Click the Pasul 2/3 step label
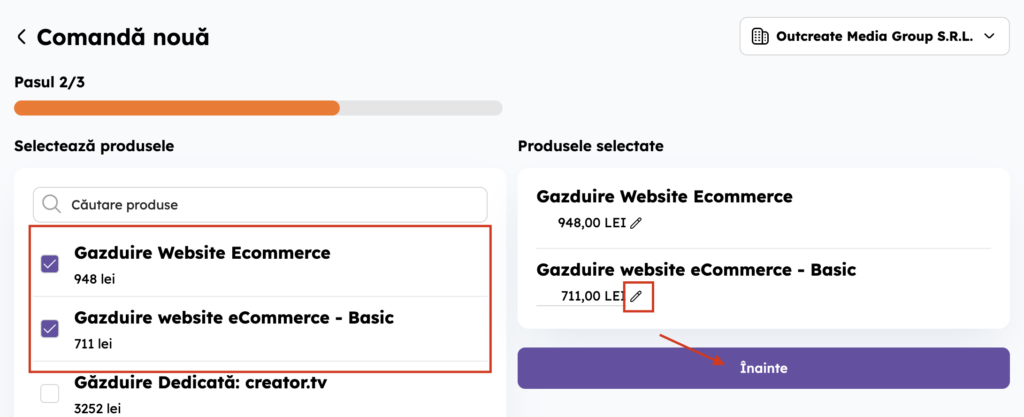 [x=49, y=82]
